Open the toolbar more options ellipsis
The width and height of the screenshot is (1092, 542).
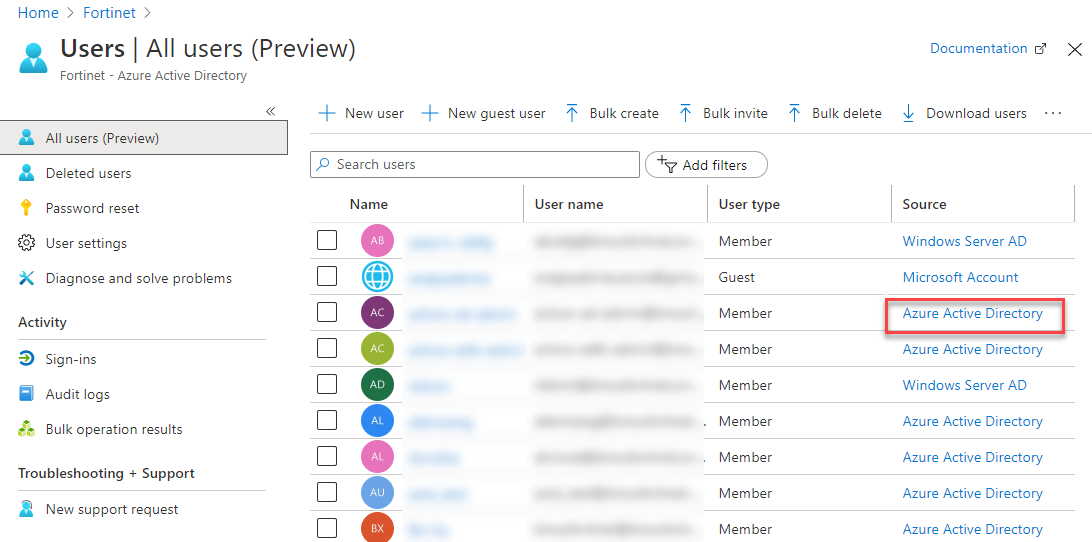click(x=1053, y=113)
